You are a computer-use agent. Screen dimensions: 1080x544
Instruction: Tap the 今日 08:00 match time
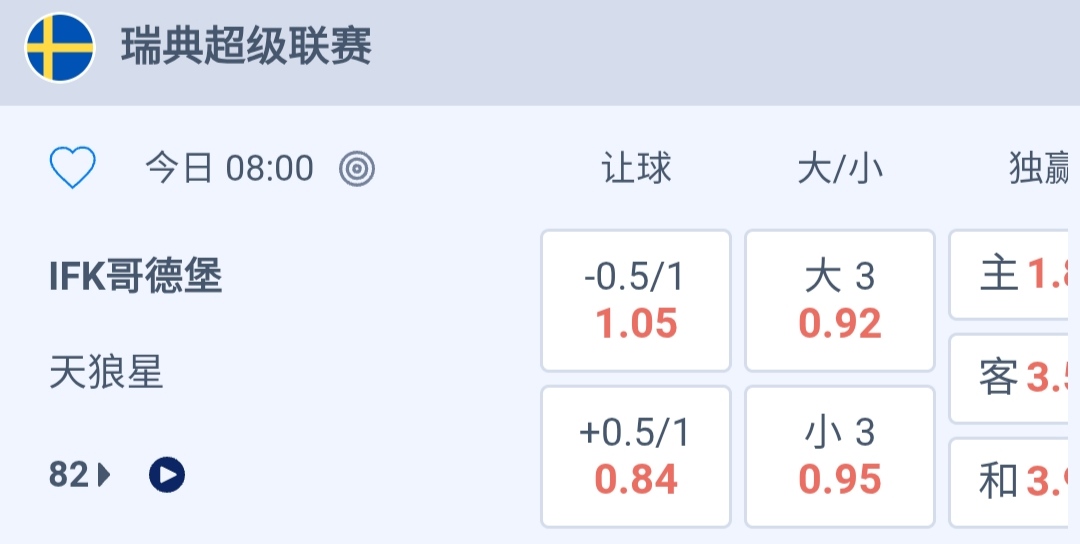coord(229,169)
